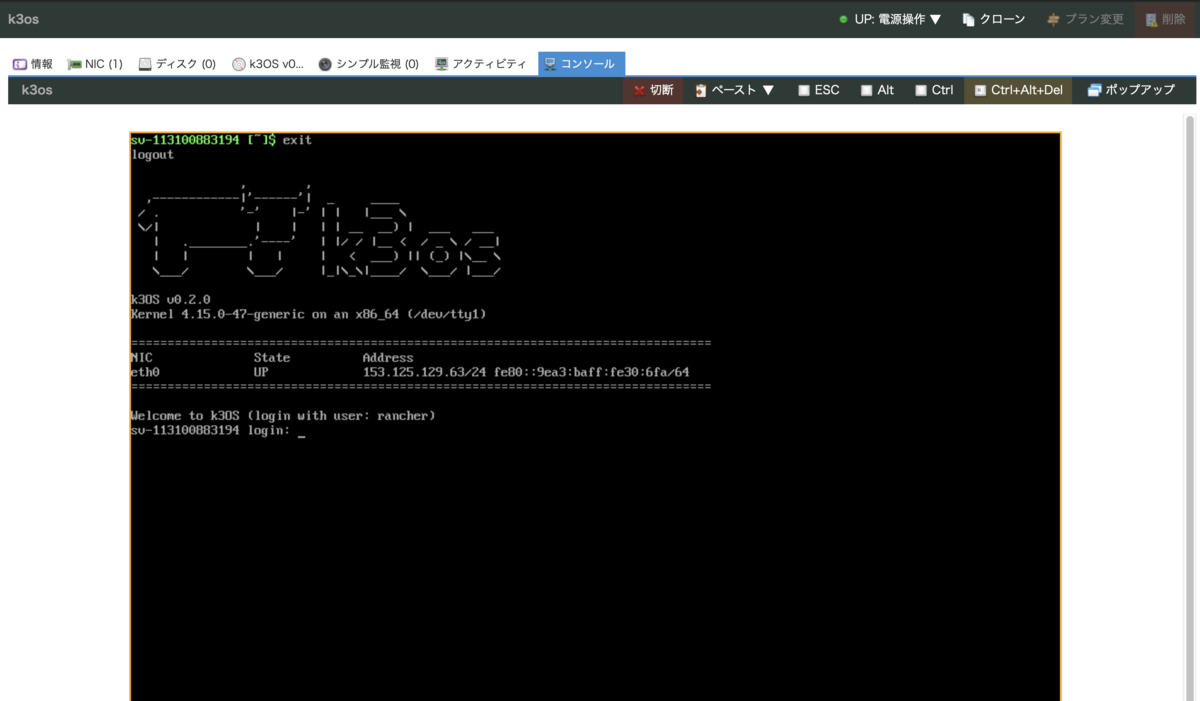The width and height of the screenshot is (1200, 701).
Task: Click the Welcome to k3OS message
Action: (x=283, y=415)
